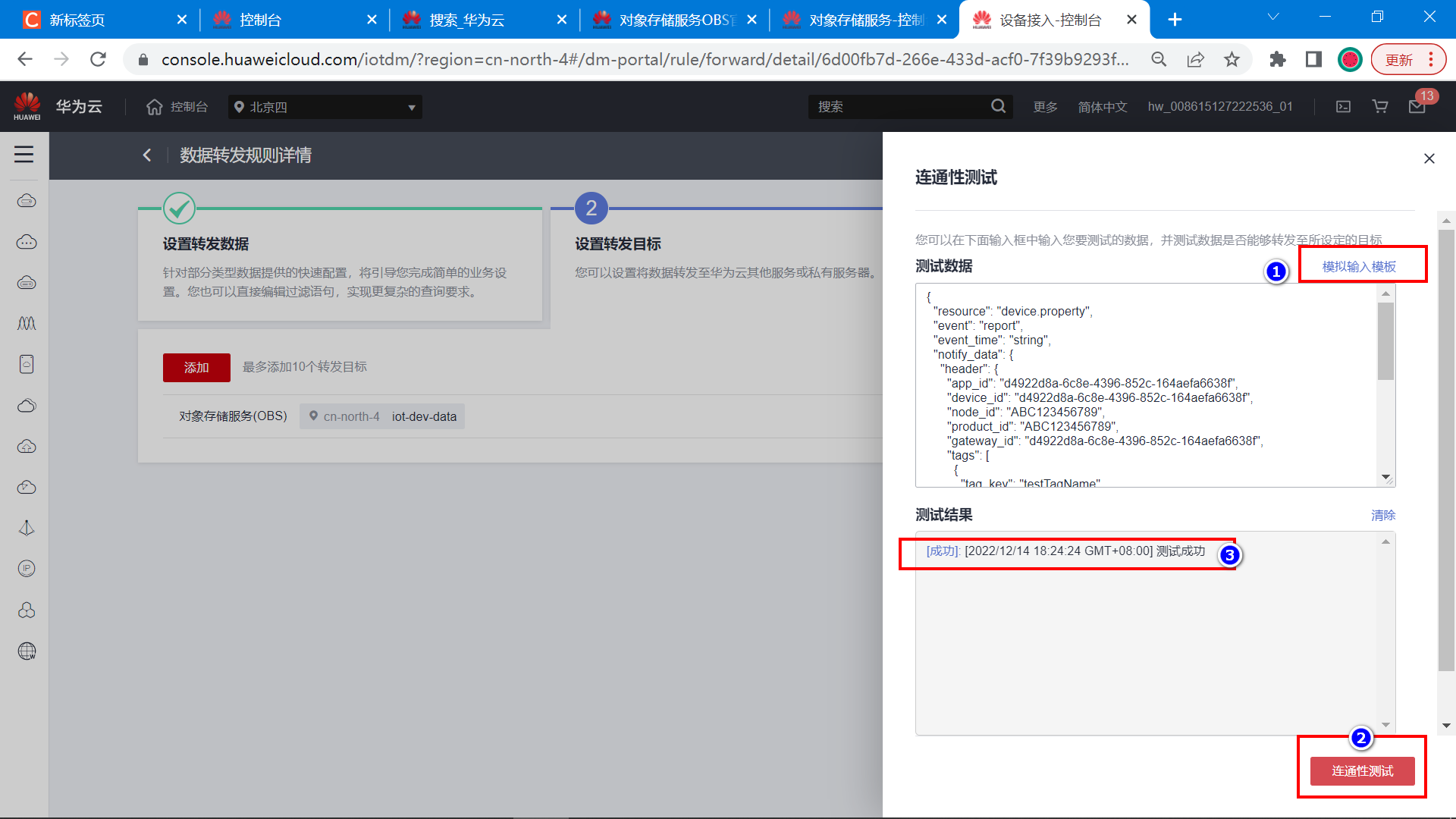Viewport: 1456px width, 819px height.
Task: Click the red 添加 button
Action: click(x=196, y=368)
